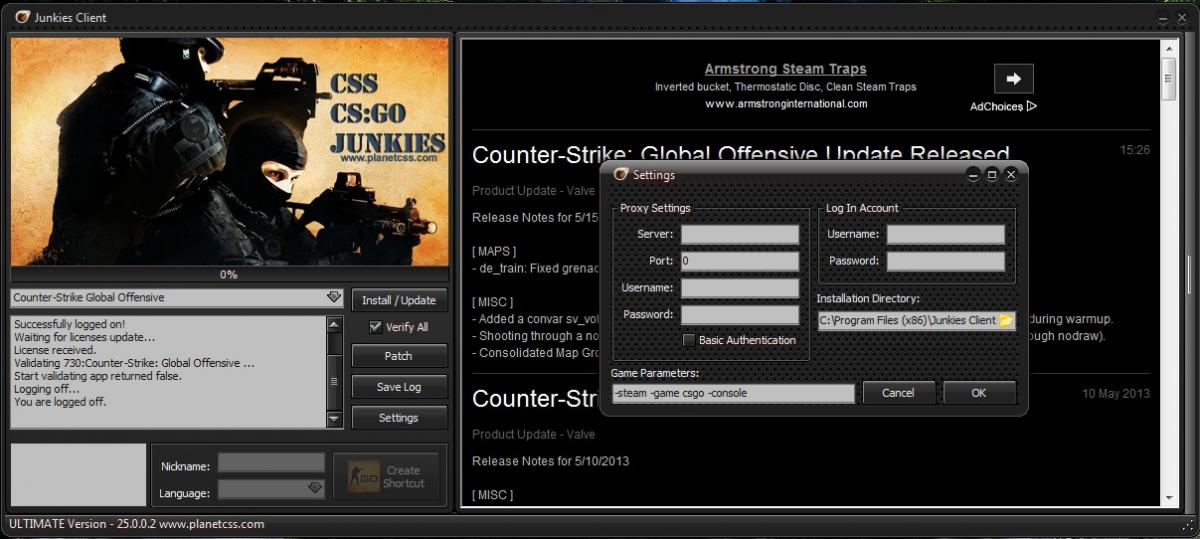1200x539 pixels.
Task: Confirm settings with OK button
Action: coord(979,393)
